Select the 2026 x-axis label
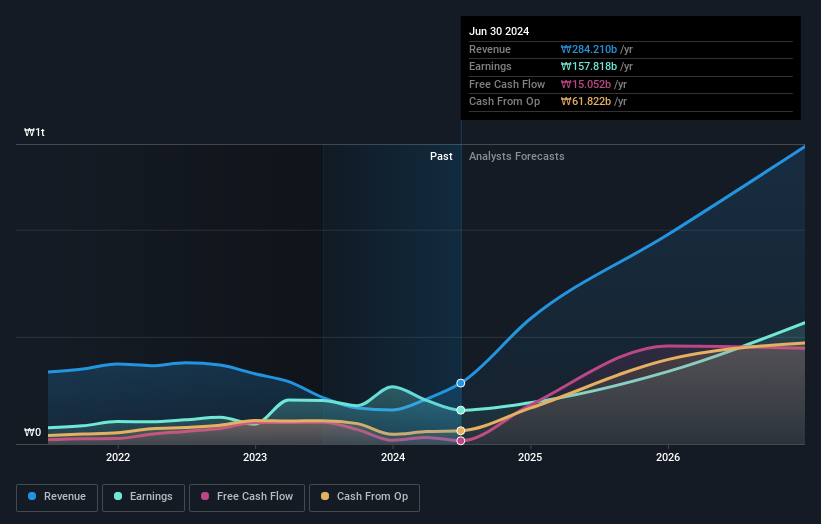The width and height of the screenshot is (821, 524). click(668, 457)
